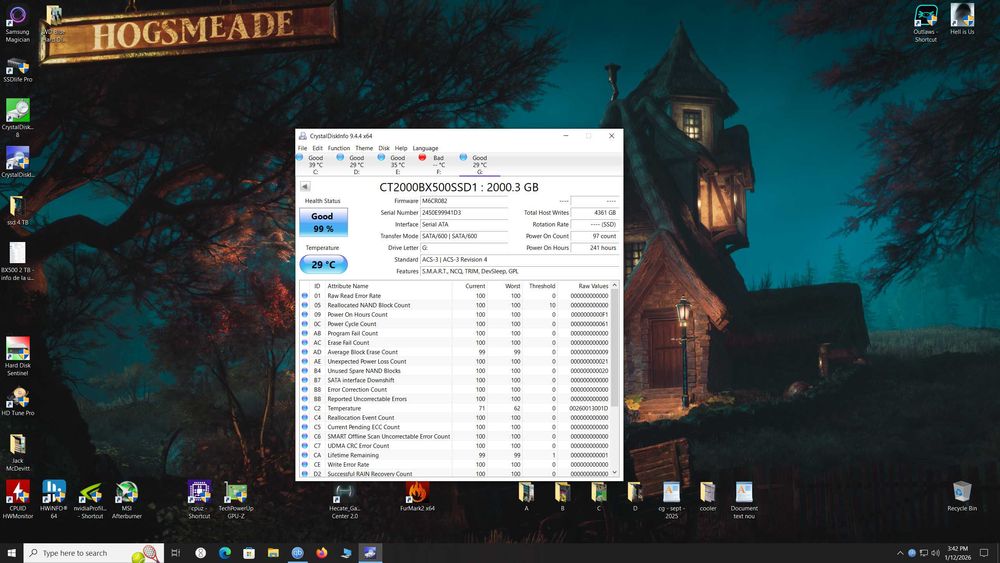Open the Help menu in CrystalDiskInfo
The height and width of the screenshot is (563, 1000).
401,148
